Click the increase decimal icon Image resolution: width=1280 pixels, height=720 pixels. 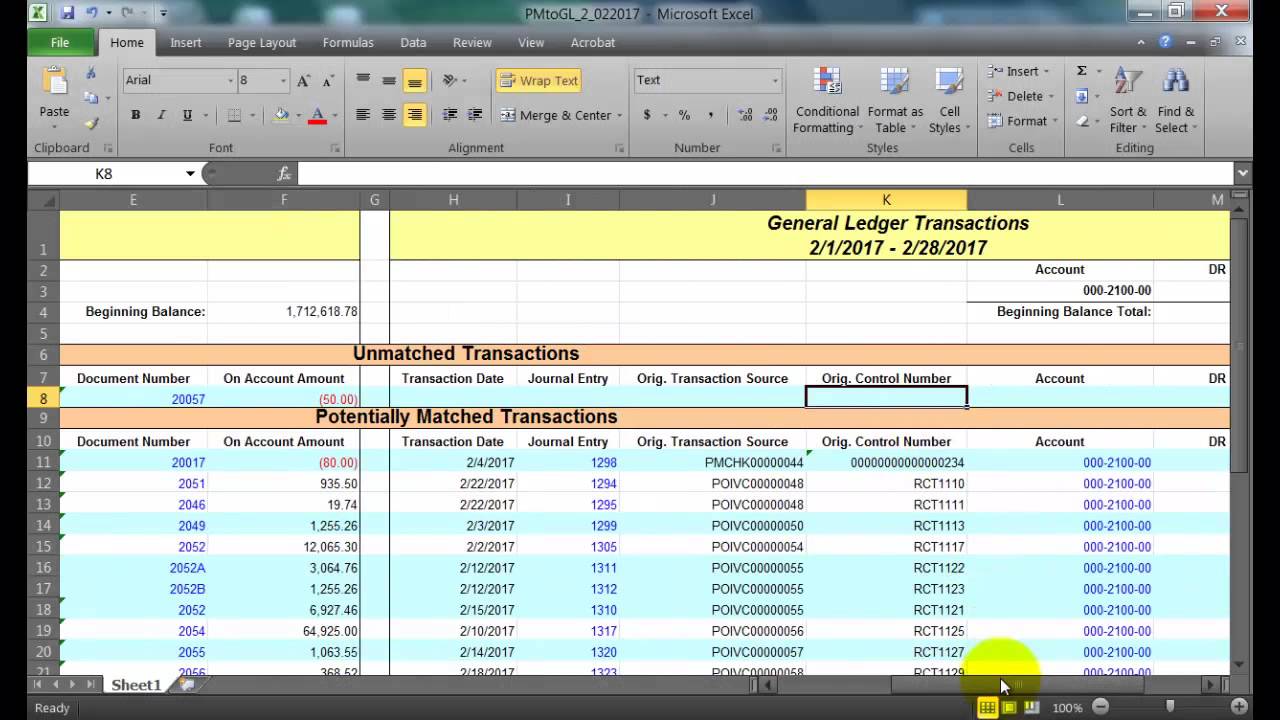pyautogui.click(x=747, y=115)
